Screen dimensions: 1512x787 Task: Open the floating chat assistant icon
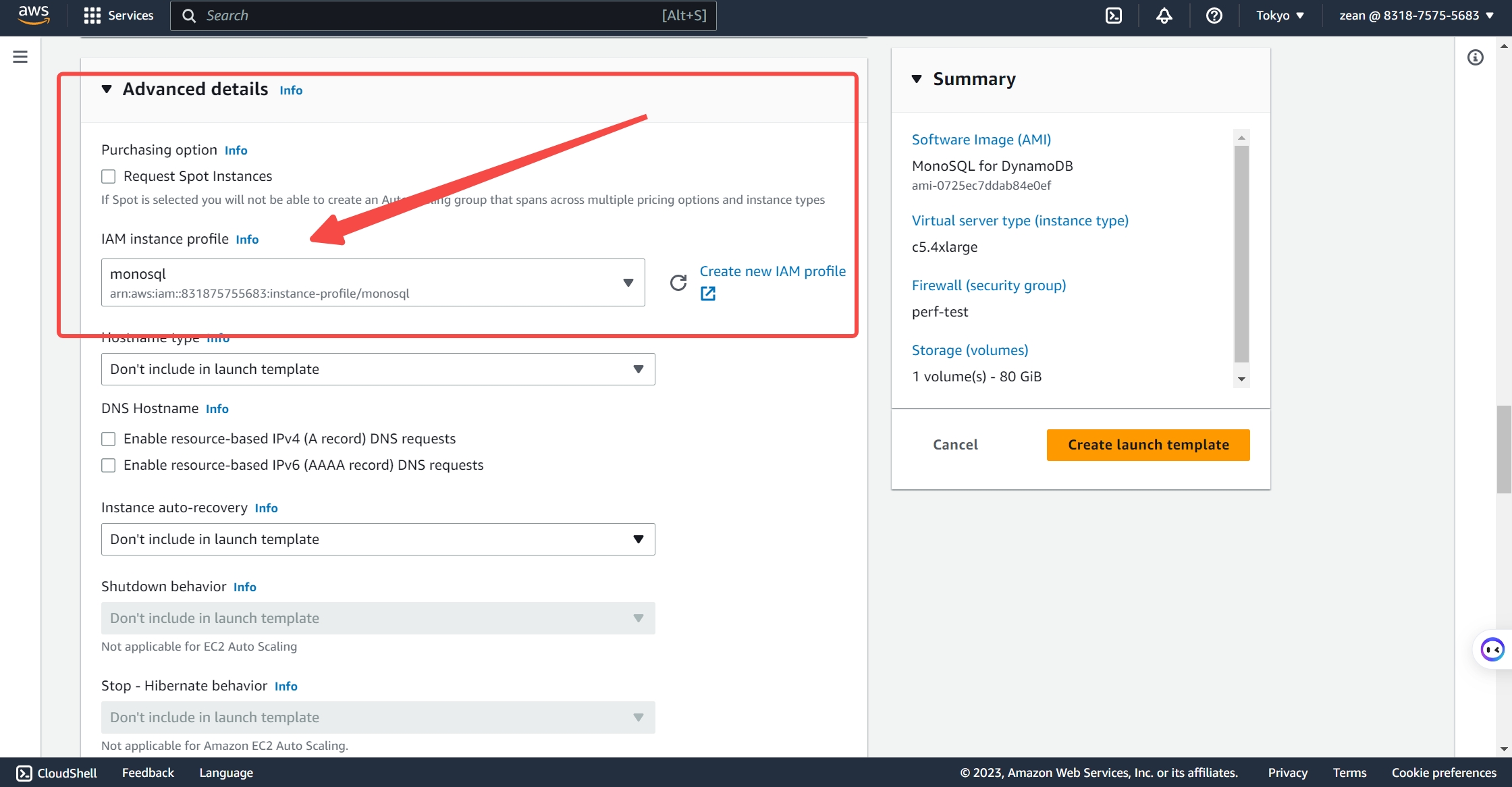coord(1492,650)
